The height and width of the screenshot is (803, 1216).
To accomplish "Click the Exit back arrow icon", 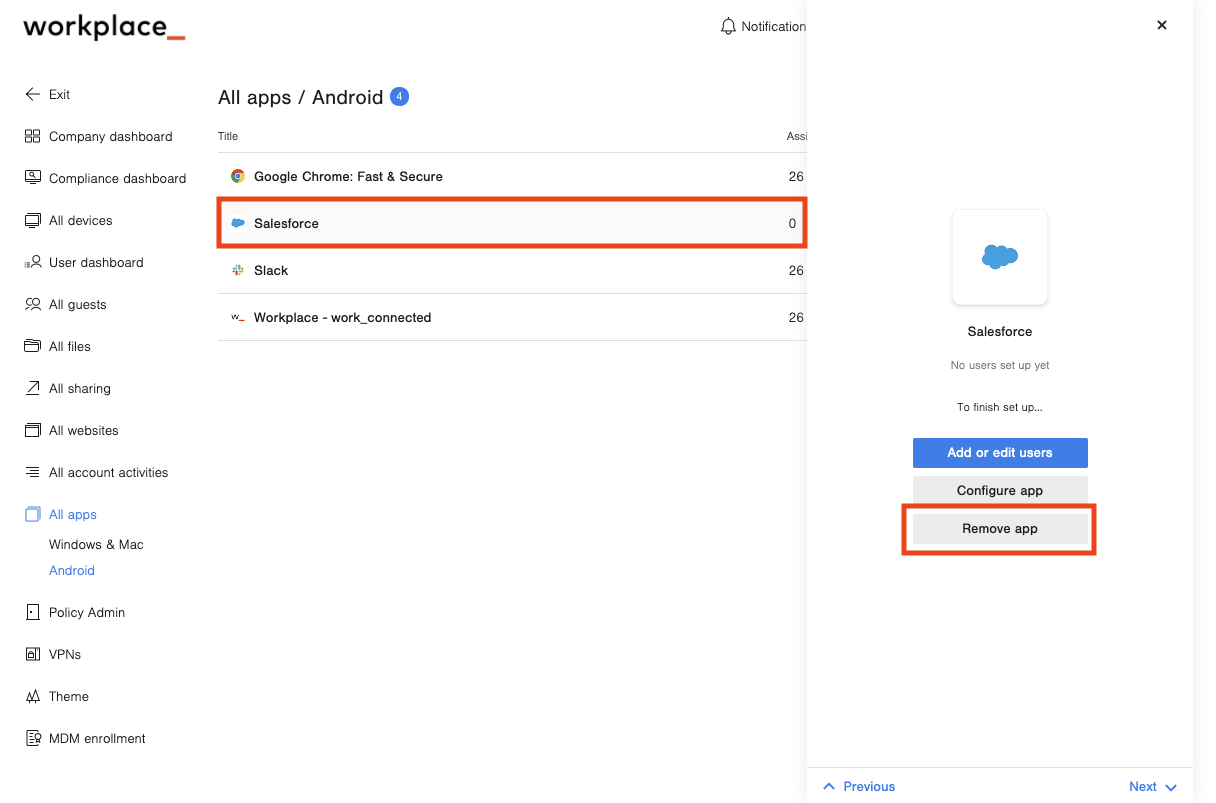I will pos(32,94).
